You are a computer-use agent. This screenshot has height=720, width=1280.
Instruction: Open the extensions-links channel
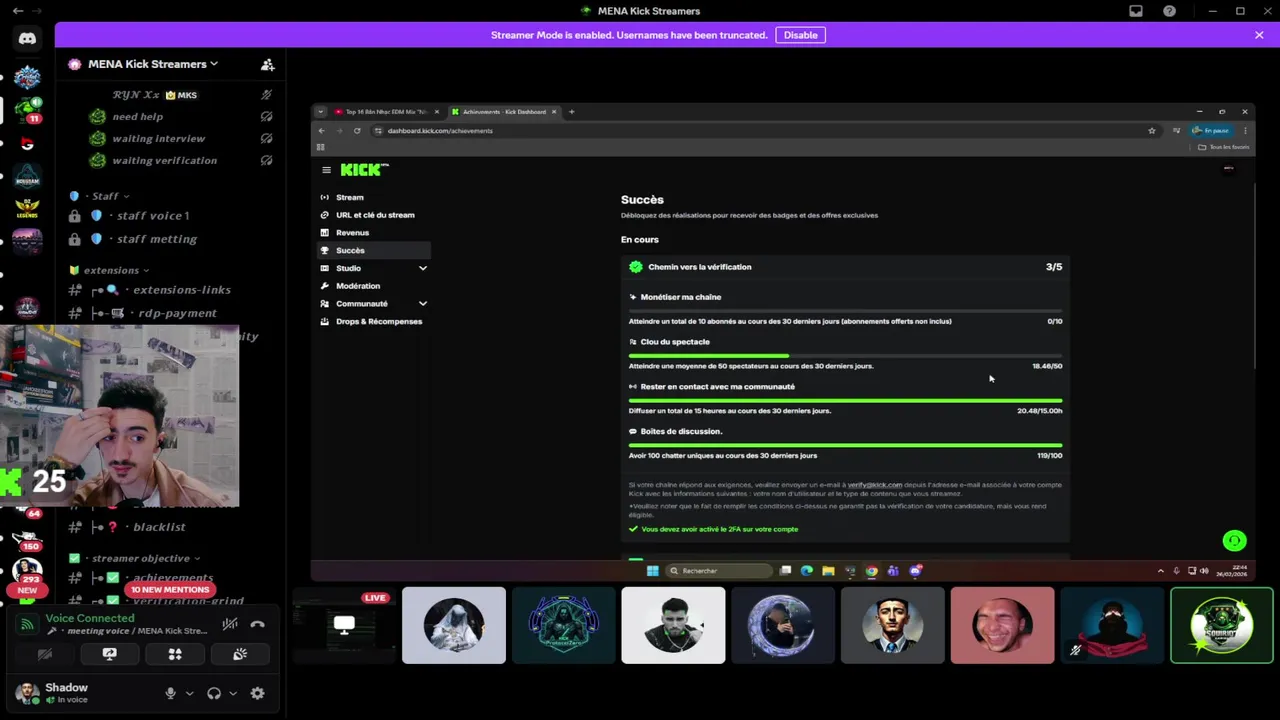pos(181,290)
